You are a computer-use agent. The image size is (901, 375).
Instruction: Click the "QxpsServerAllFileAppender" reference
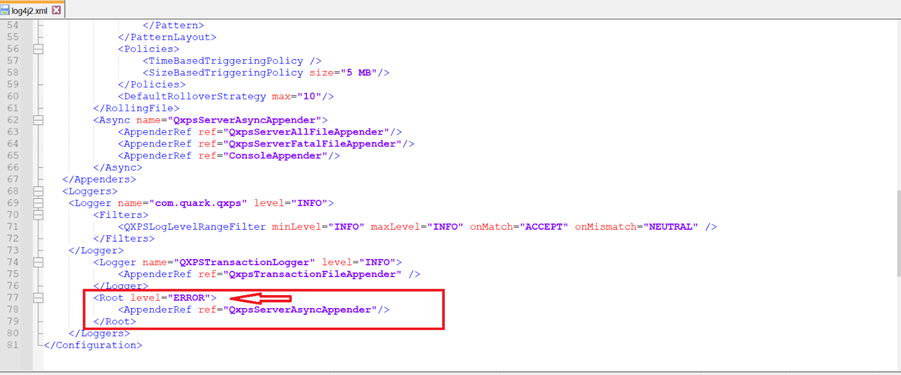point(306,132)
